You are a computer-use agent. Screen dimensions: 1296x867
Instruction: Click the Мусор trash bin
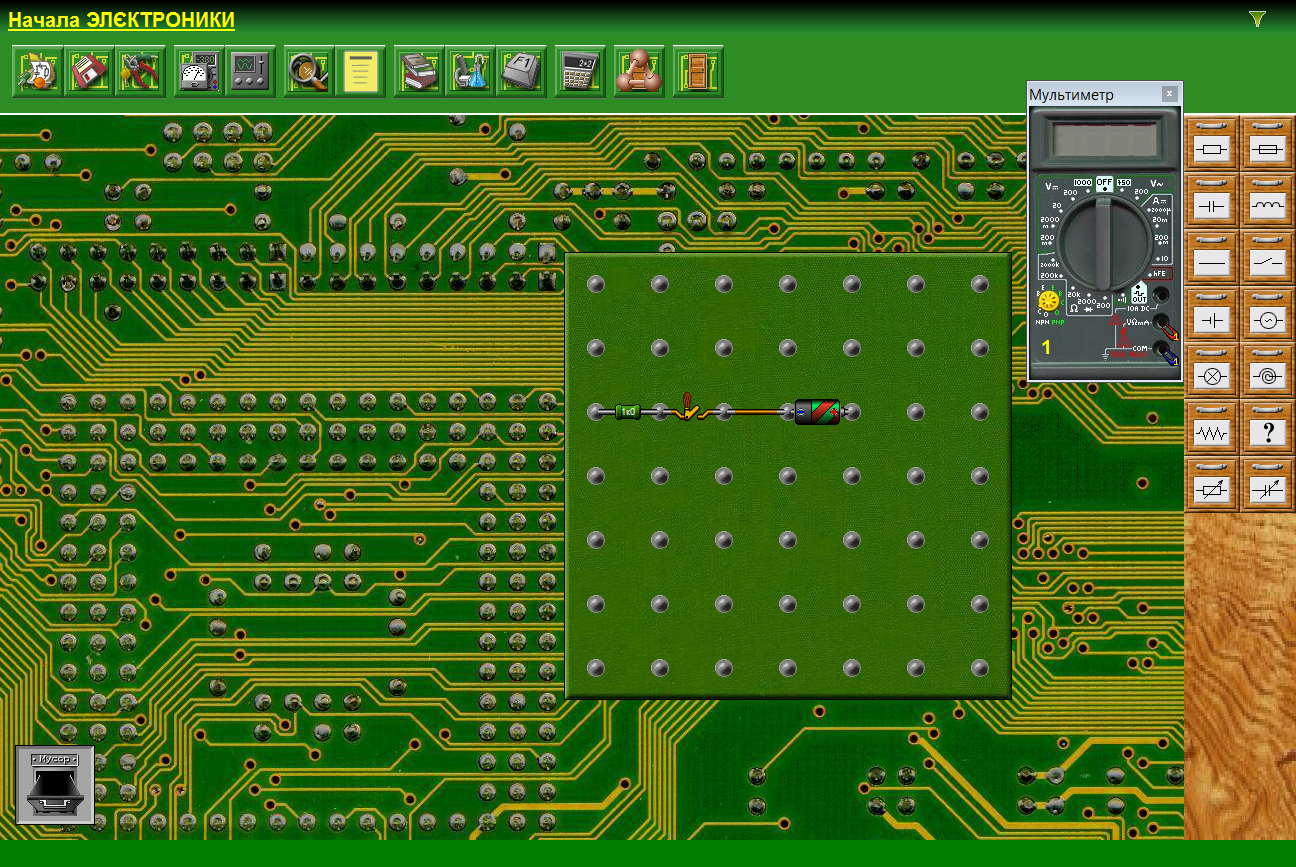(x=55, y=785)
